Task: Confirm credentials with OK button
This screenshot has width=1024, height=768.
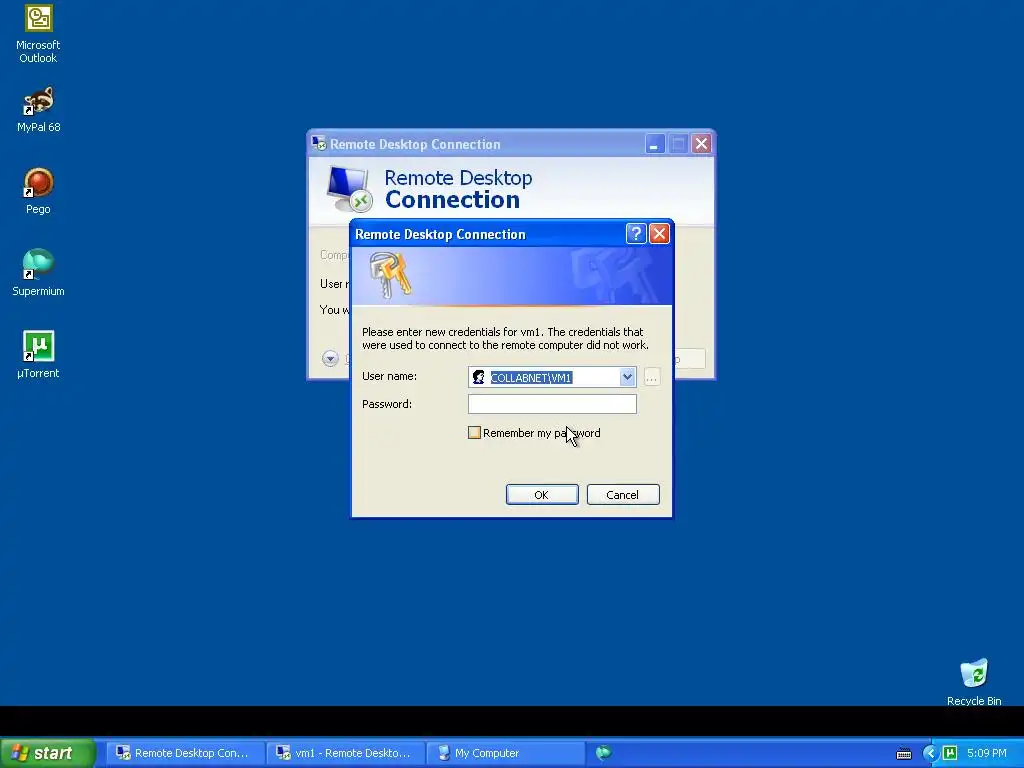Action: click(542, 494)
